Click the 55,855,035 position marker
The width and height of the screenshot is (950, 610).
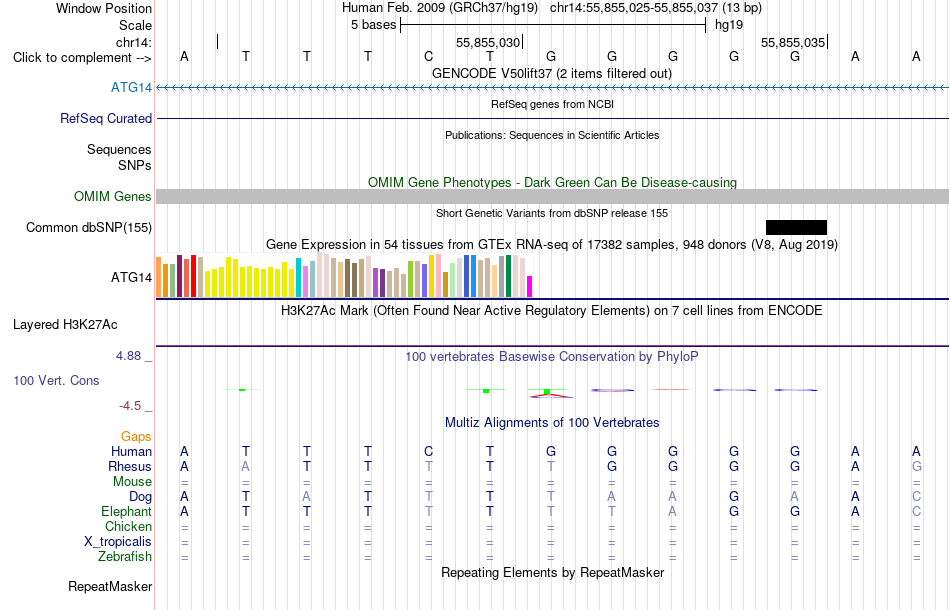[794, 42]
